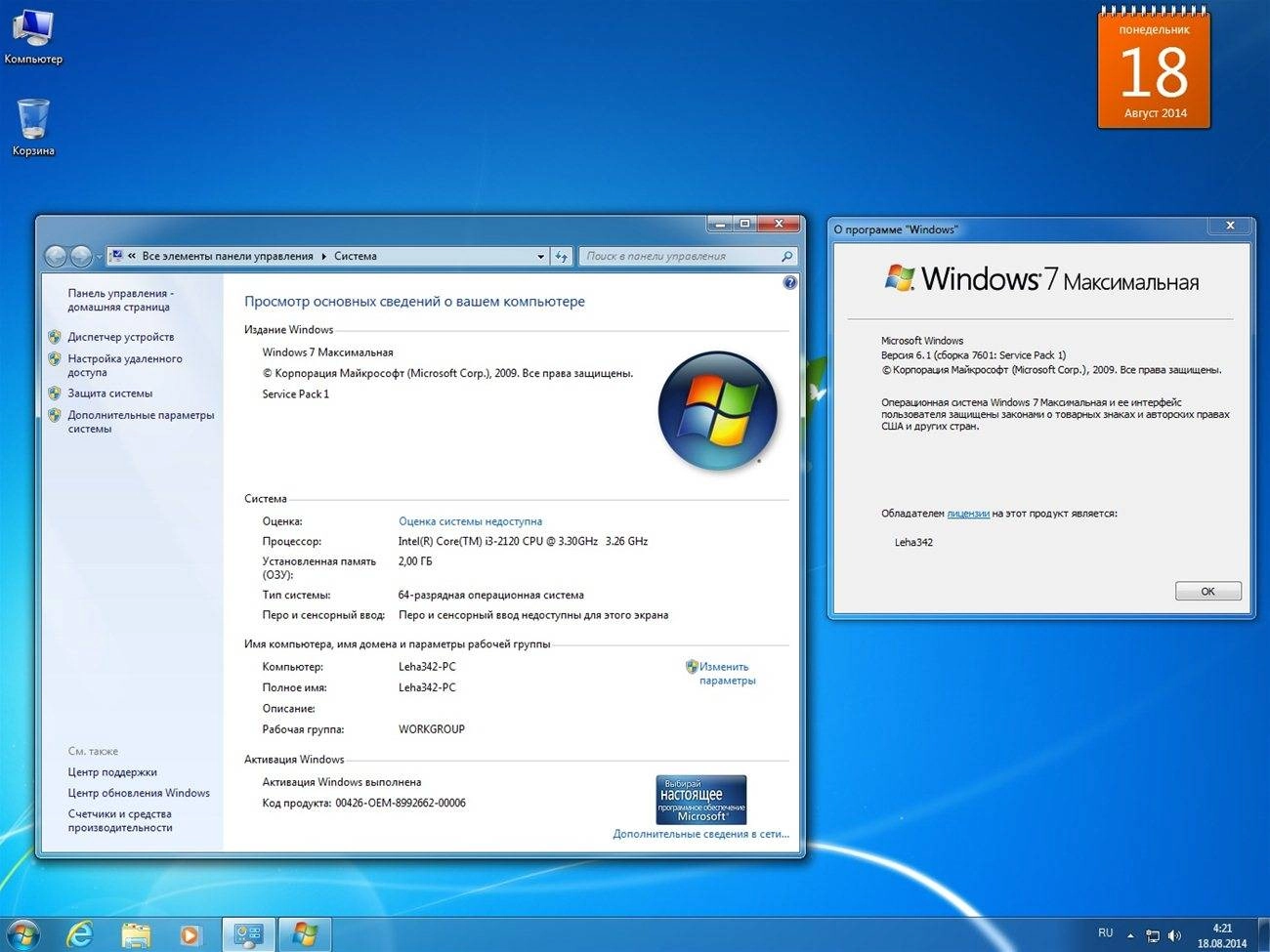Click the network tray icon
Image resolution: width=1270 pixels, height=952 pixels.
(x=1153, y=935)
